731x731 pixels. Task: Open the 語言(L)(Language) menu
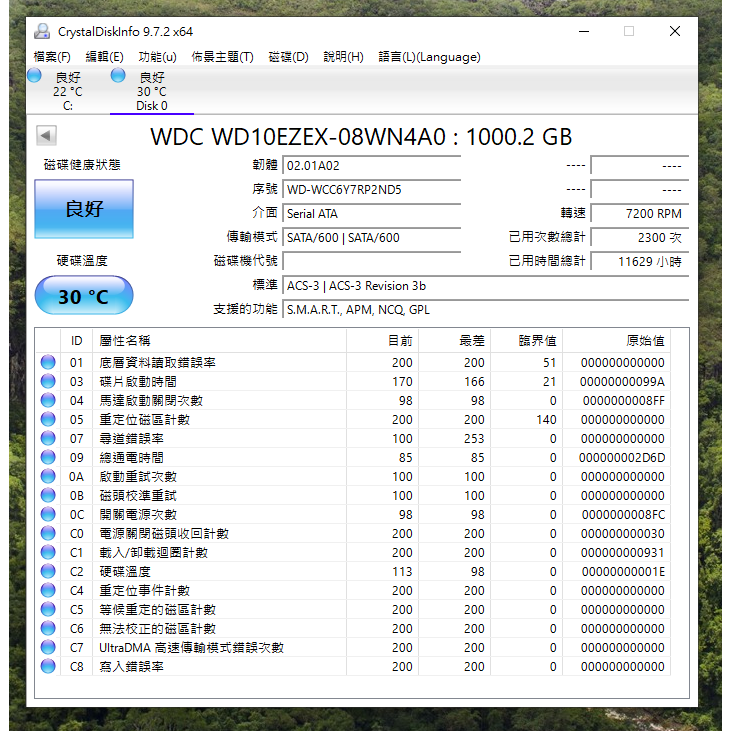click(x=429, y=57)
